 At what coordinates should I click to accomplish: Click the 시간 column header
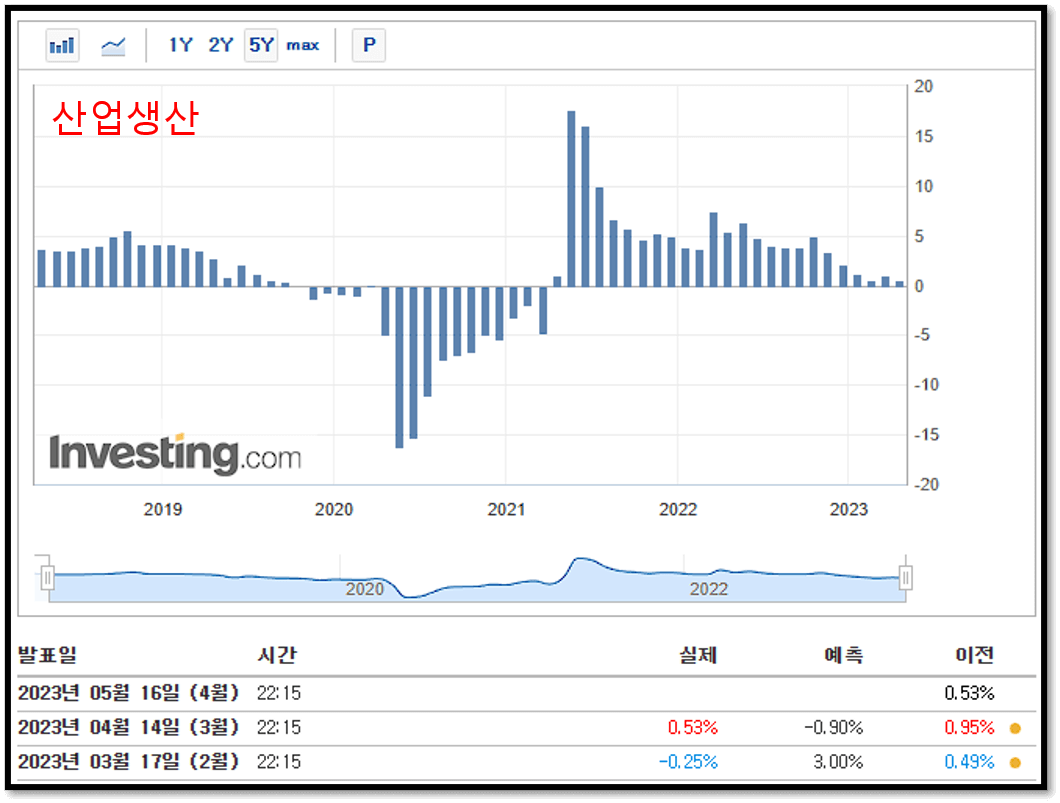point(277,654)
